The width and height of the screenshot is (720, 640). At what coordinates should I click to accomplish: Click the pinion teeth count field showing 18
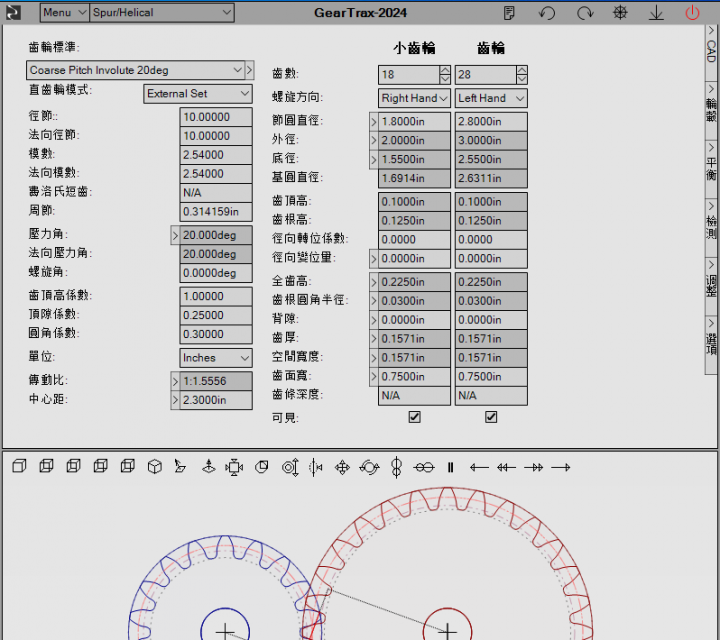point(407,75)
